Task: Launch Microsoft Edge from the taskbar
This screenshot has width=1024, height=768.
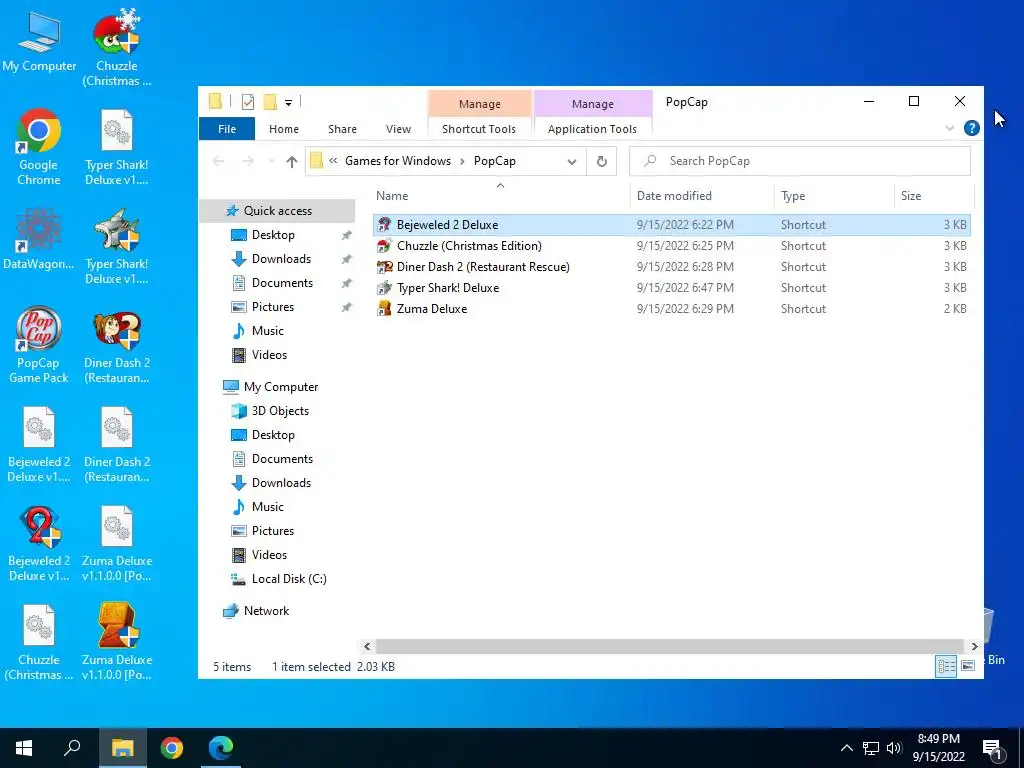Action: [221, 748]
